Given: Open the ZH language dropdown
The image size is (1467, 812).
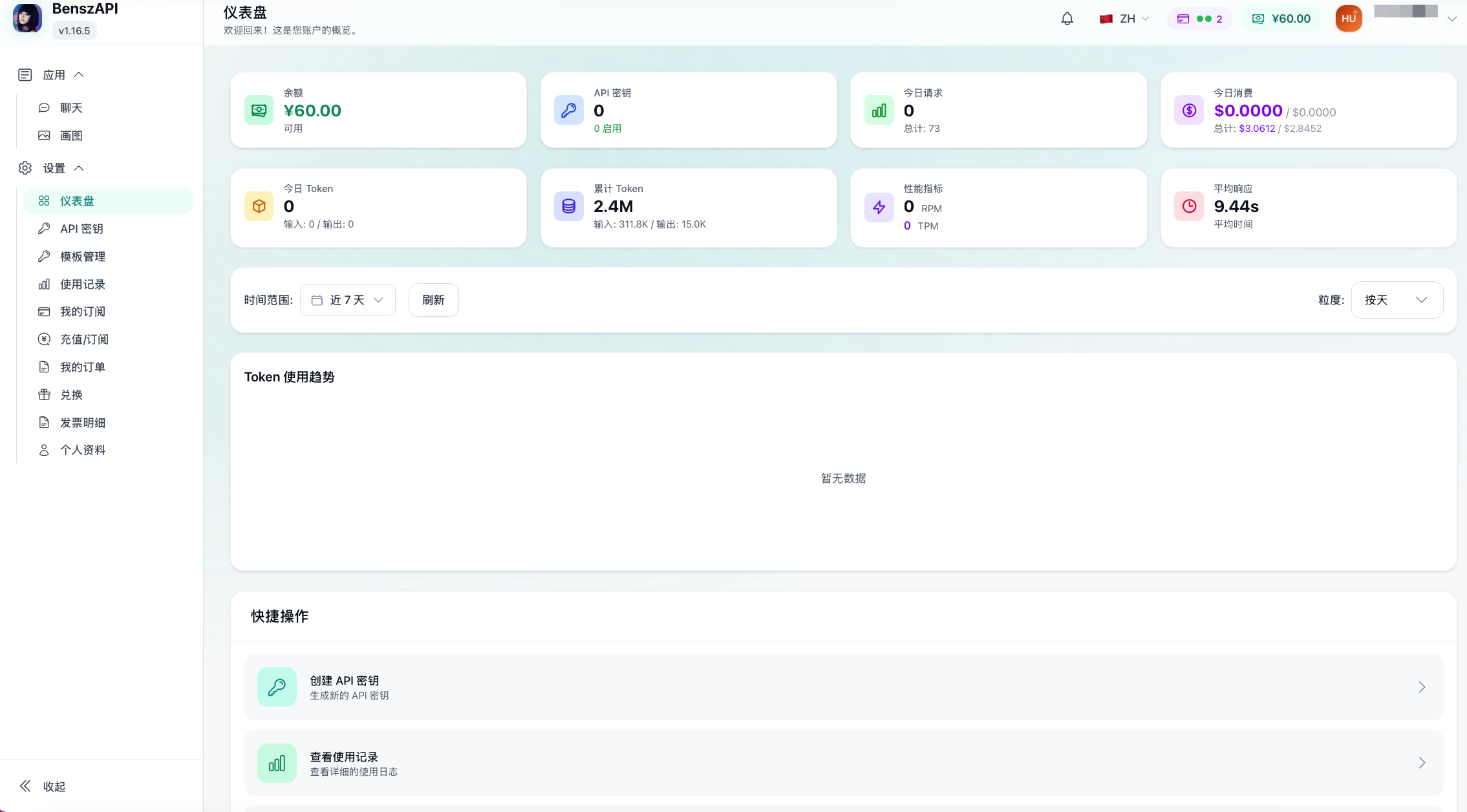Looking at the screenshot, I should coord(1124,19).
